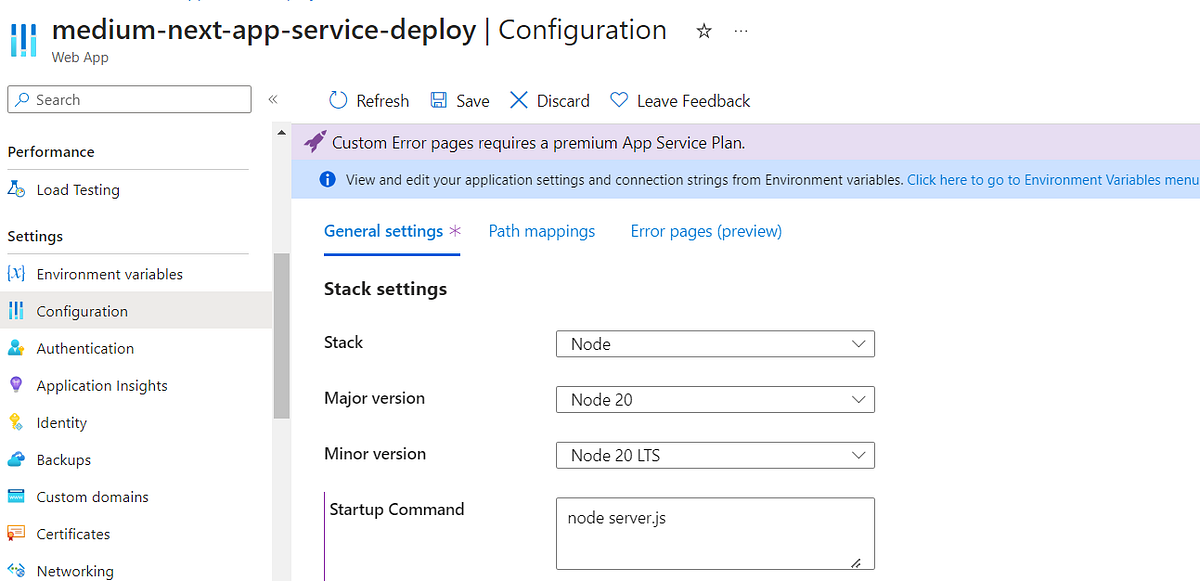Click the Minor version label
This screenshot has width=1200, height=581.
pyautogui.click(x=375, y=453)
